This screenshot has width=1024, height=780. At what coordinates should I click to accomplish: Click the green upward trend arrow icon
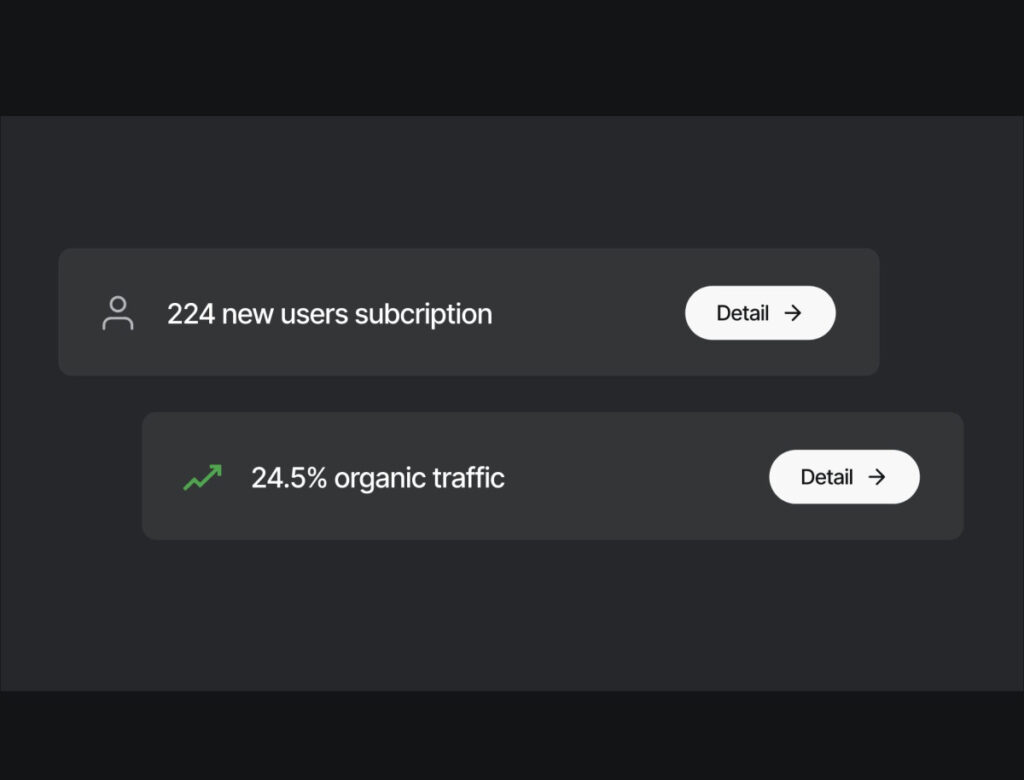[x=202, y=477]
